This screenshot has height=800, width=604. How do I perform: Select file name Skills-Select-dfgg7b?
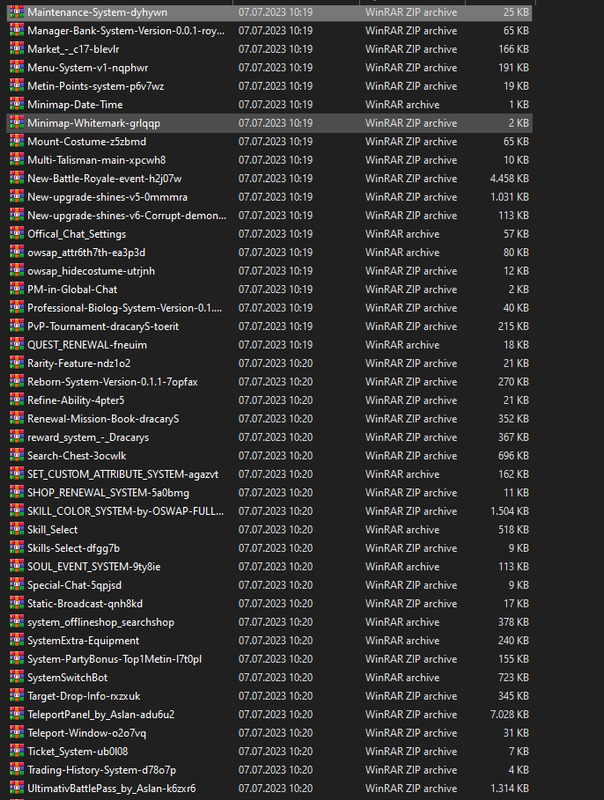(x=73, y=548)
